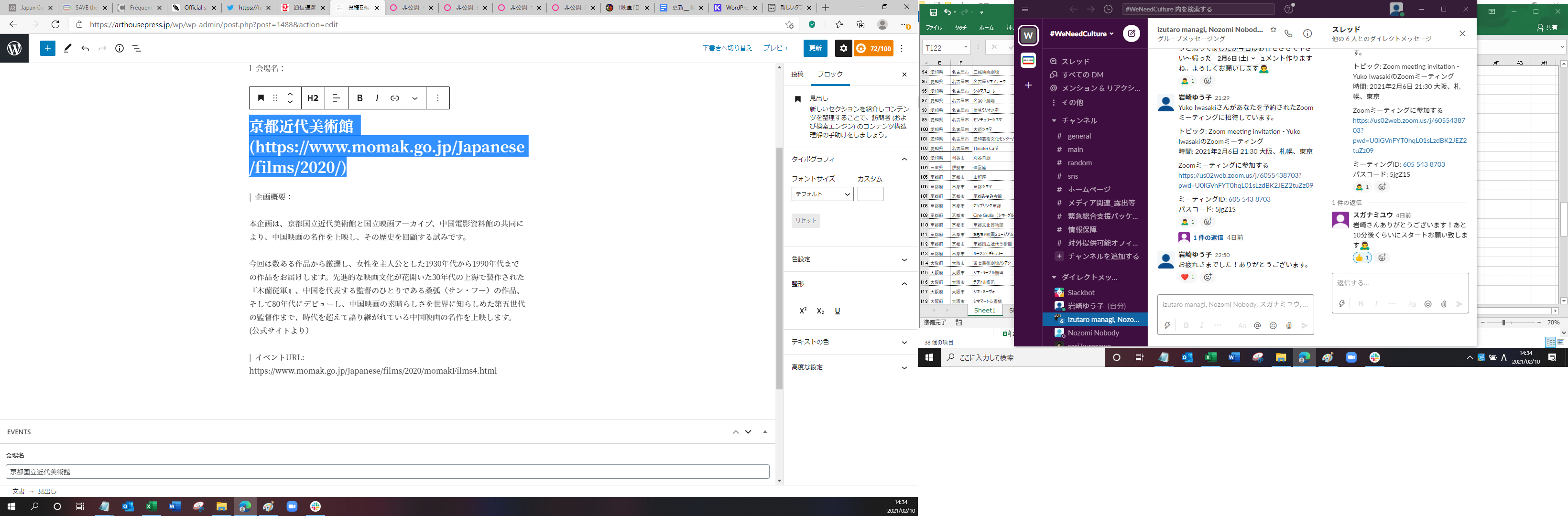Open the block inserter plus button

47,48
